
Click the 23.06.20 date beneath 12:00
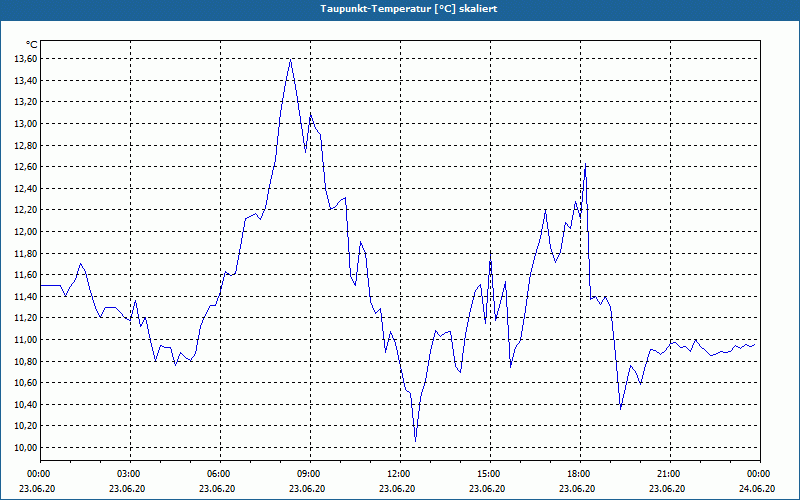[397, 488]
